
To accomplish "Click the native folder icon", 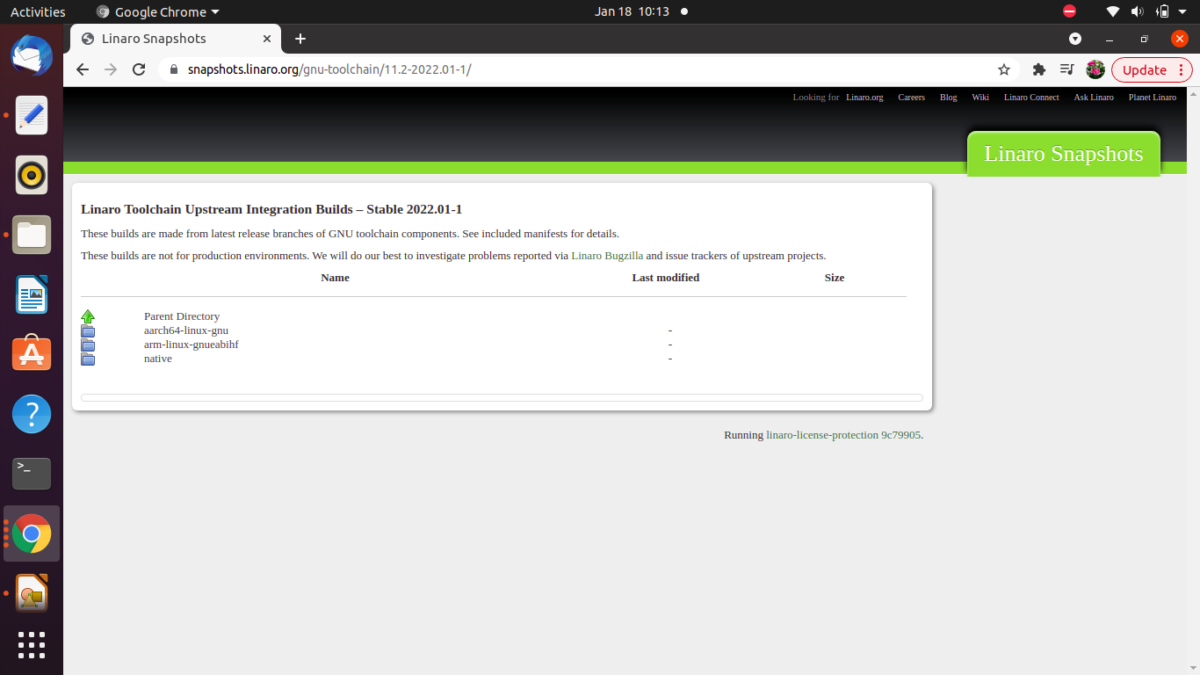I will [x=88, y=359].
